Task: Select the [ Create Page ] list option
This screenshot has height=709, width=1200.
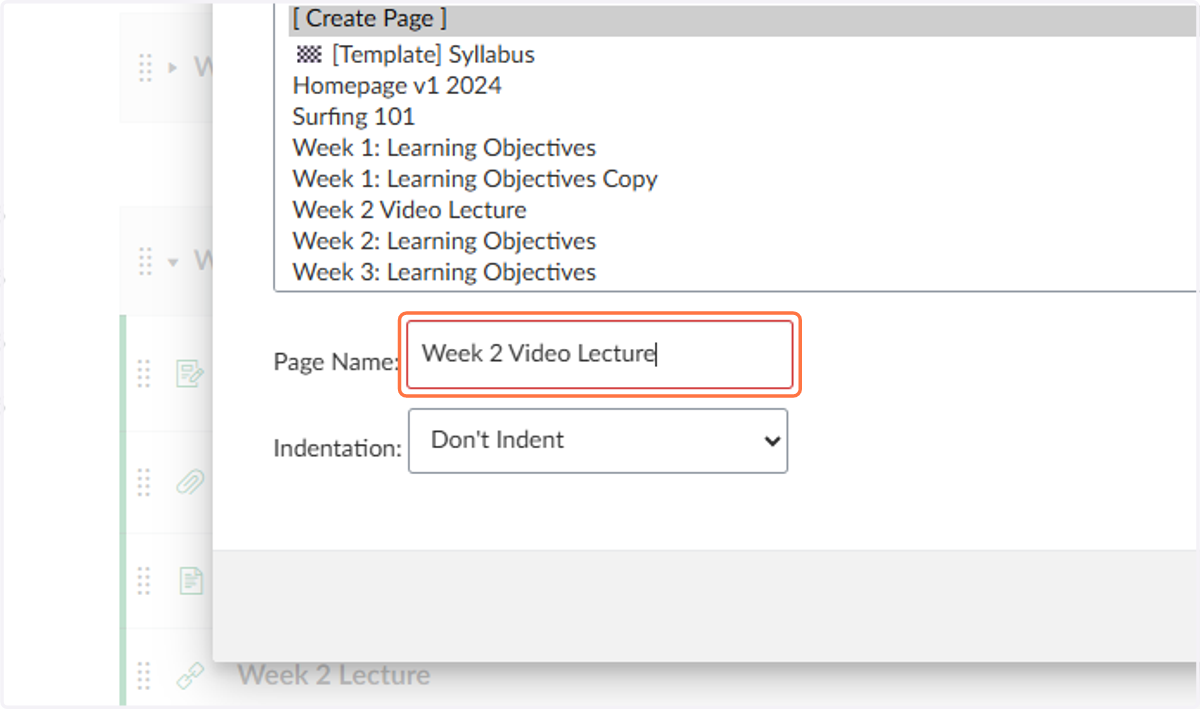Action: coord(742,20)
